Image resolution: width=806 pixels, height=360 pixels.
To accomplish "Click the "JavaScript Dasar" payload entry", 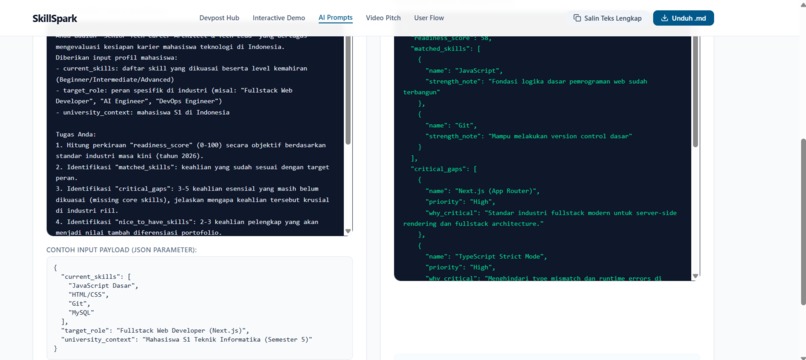I will [103, 285].
